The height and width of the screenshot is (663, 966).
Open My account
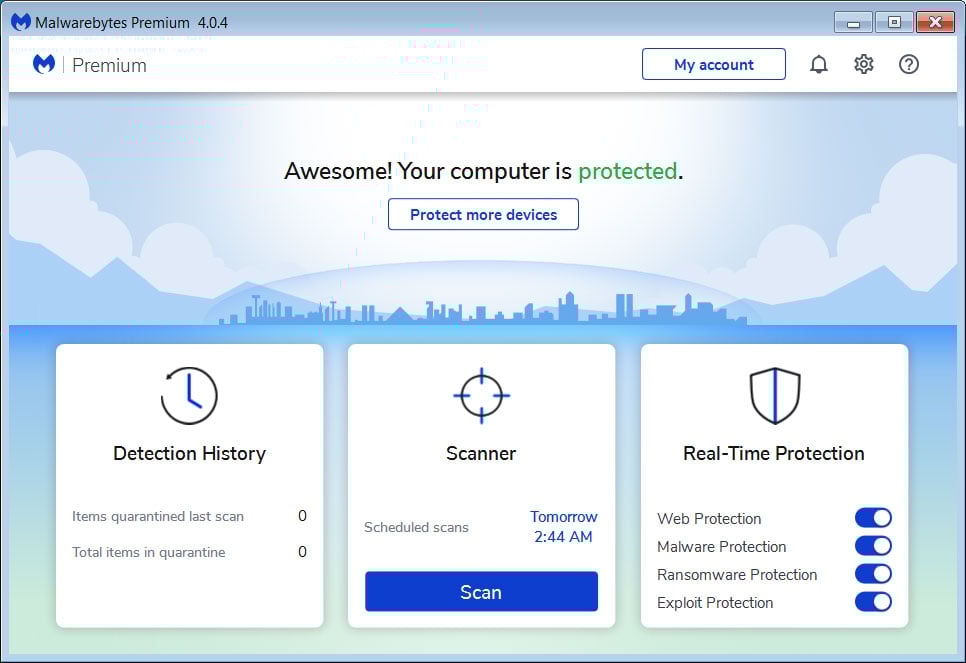713,64
